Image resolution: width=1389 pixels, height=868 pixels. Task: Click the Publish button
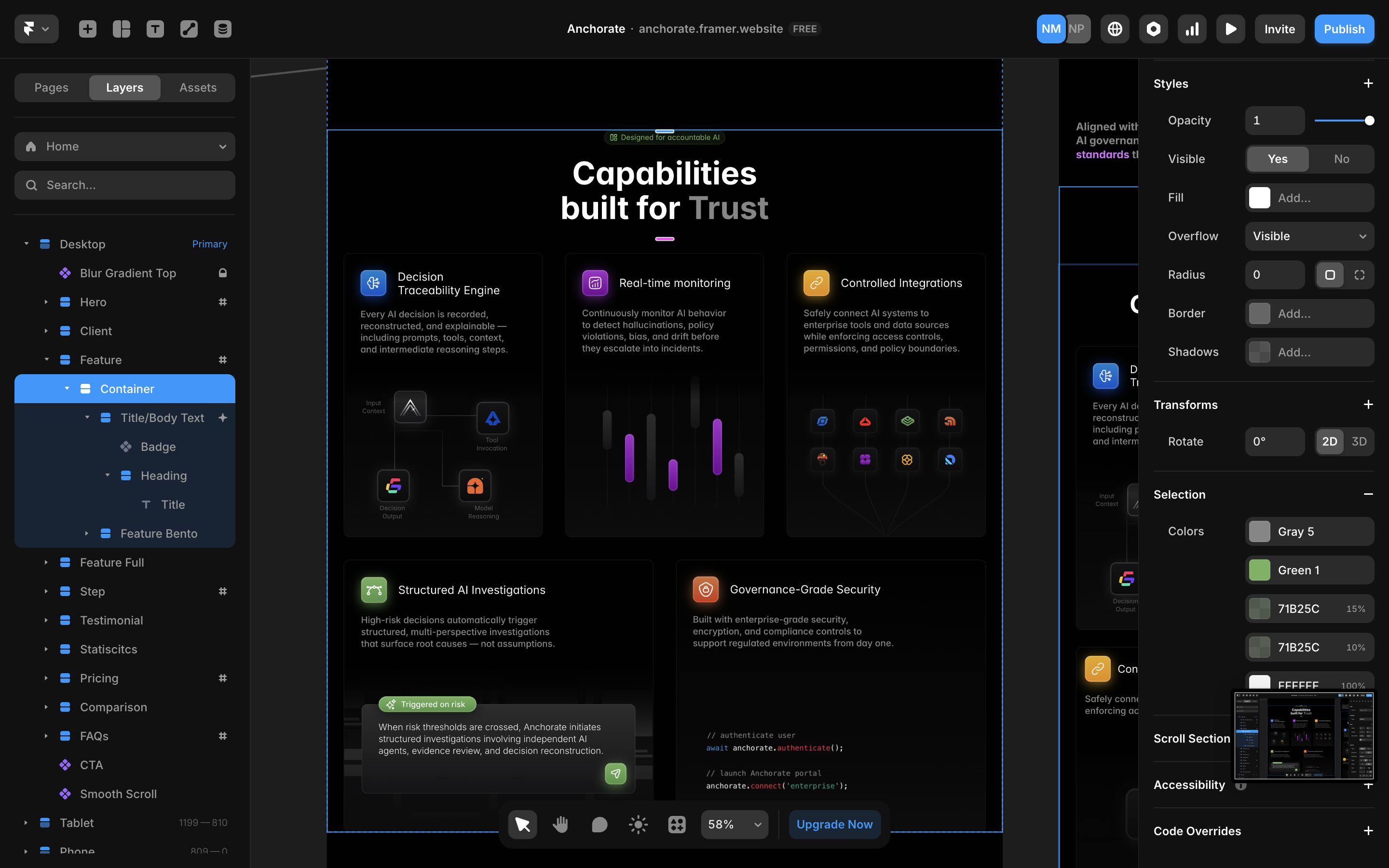[x=1344, y=29]
